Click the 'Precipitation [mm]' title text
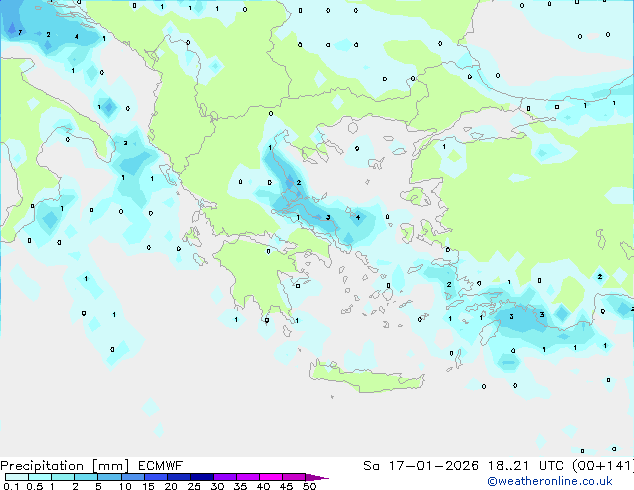Screen dimensions: 634x490 (64, 466)
